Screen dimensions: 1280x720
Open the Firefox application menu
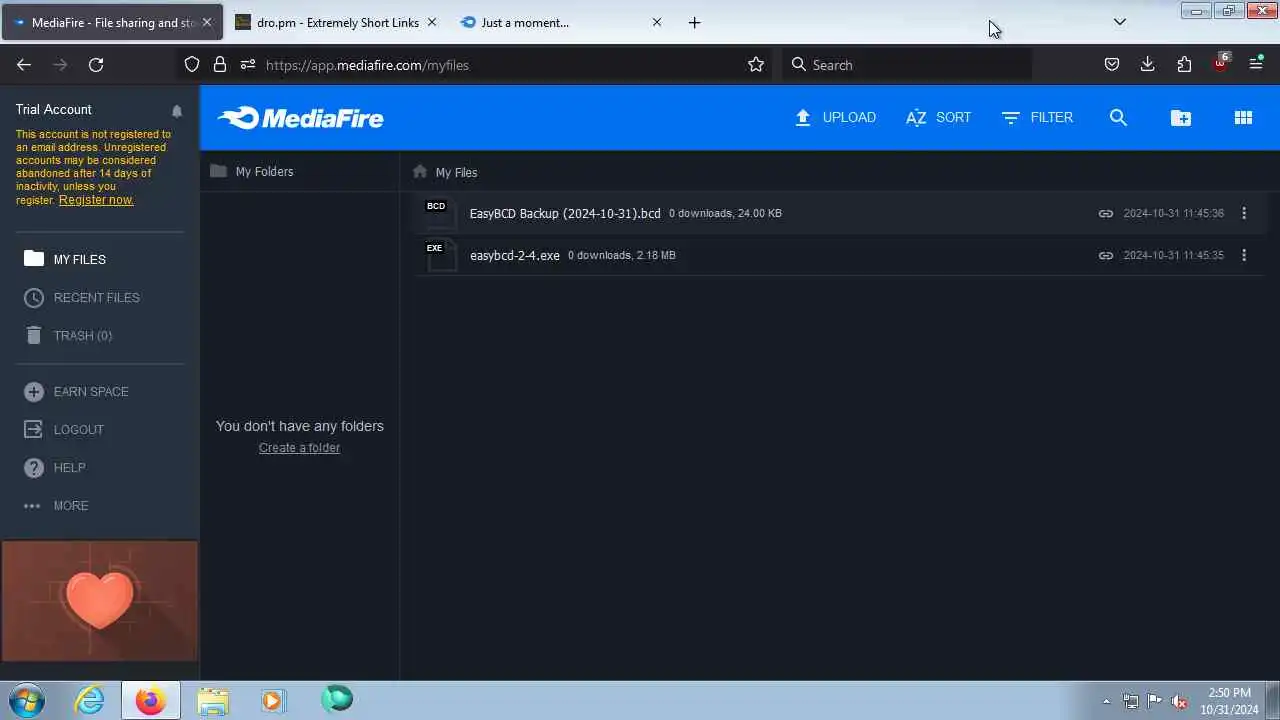pyautogui.click(x=1256, y=64)
